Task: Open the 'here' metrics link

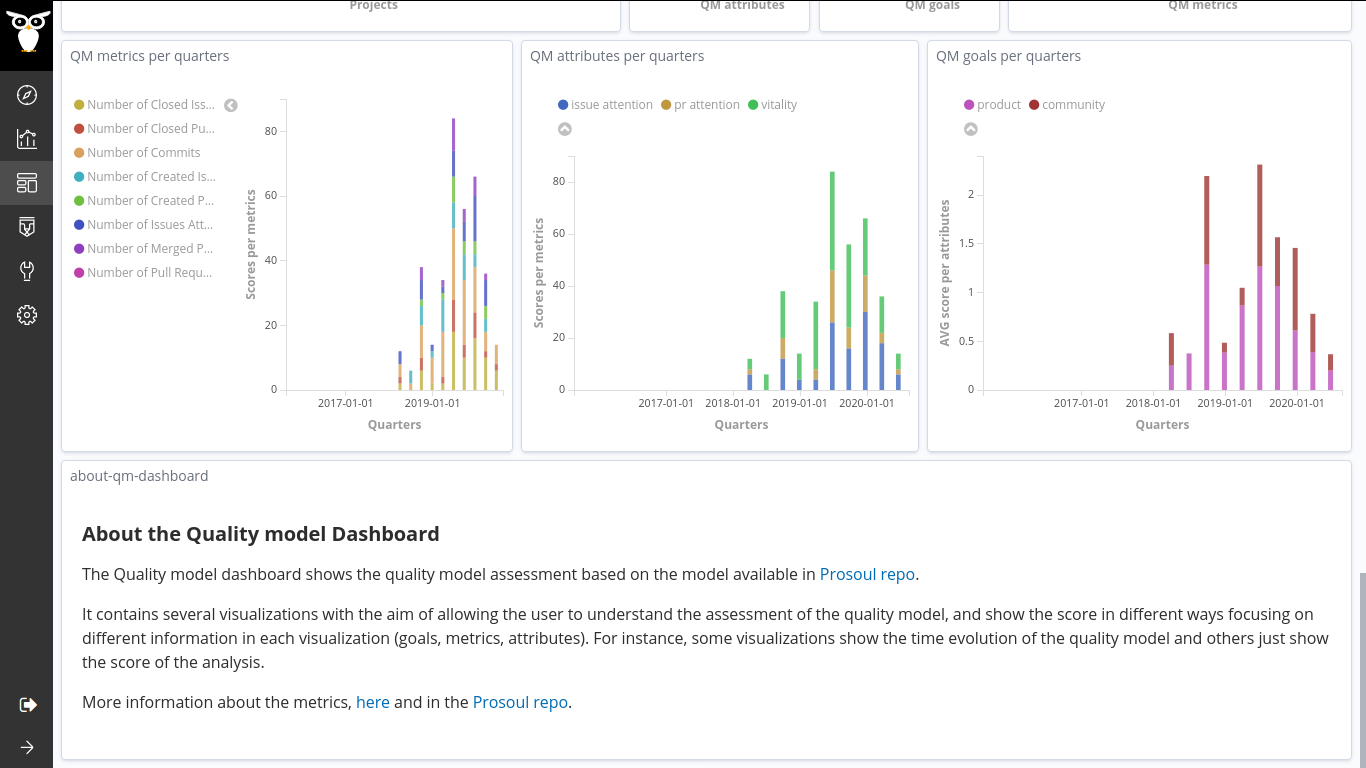Action: click(373, 702)
